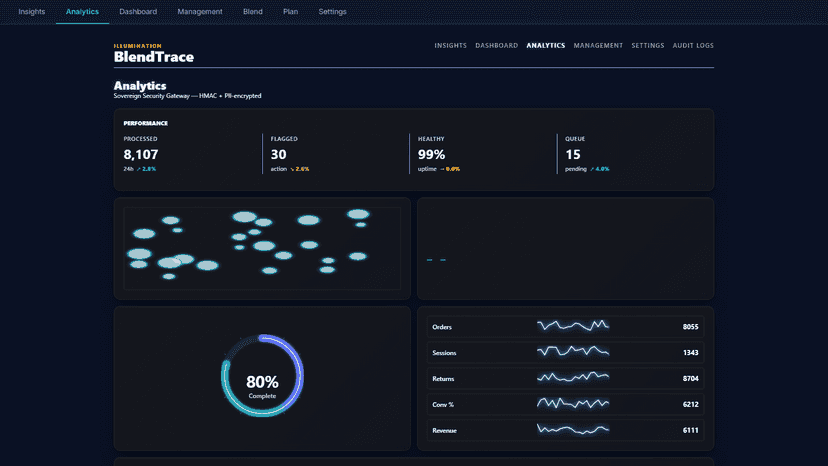The height and width of the screenshot is (466, 828).
Task: Click the Sovereign Security Gateway subtitle
Action: click(x=187, y=96)
